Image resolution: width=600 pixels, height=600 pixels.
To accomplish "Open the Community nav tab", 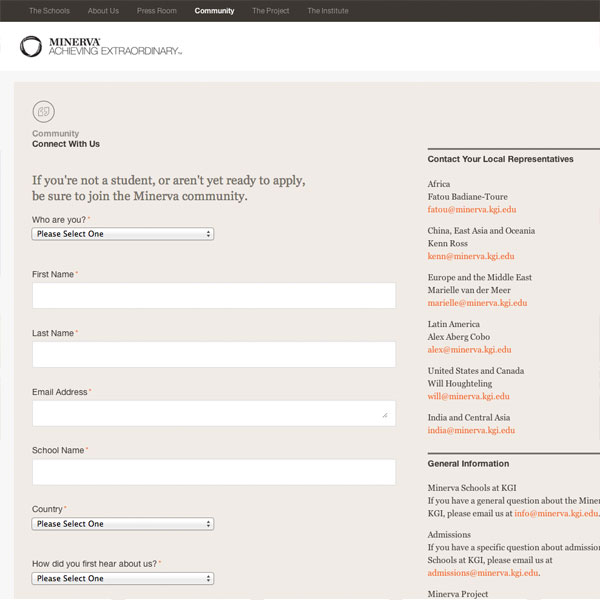I will (215, 11).
